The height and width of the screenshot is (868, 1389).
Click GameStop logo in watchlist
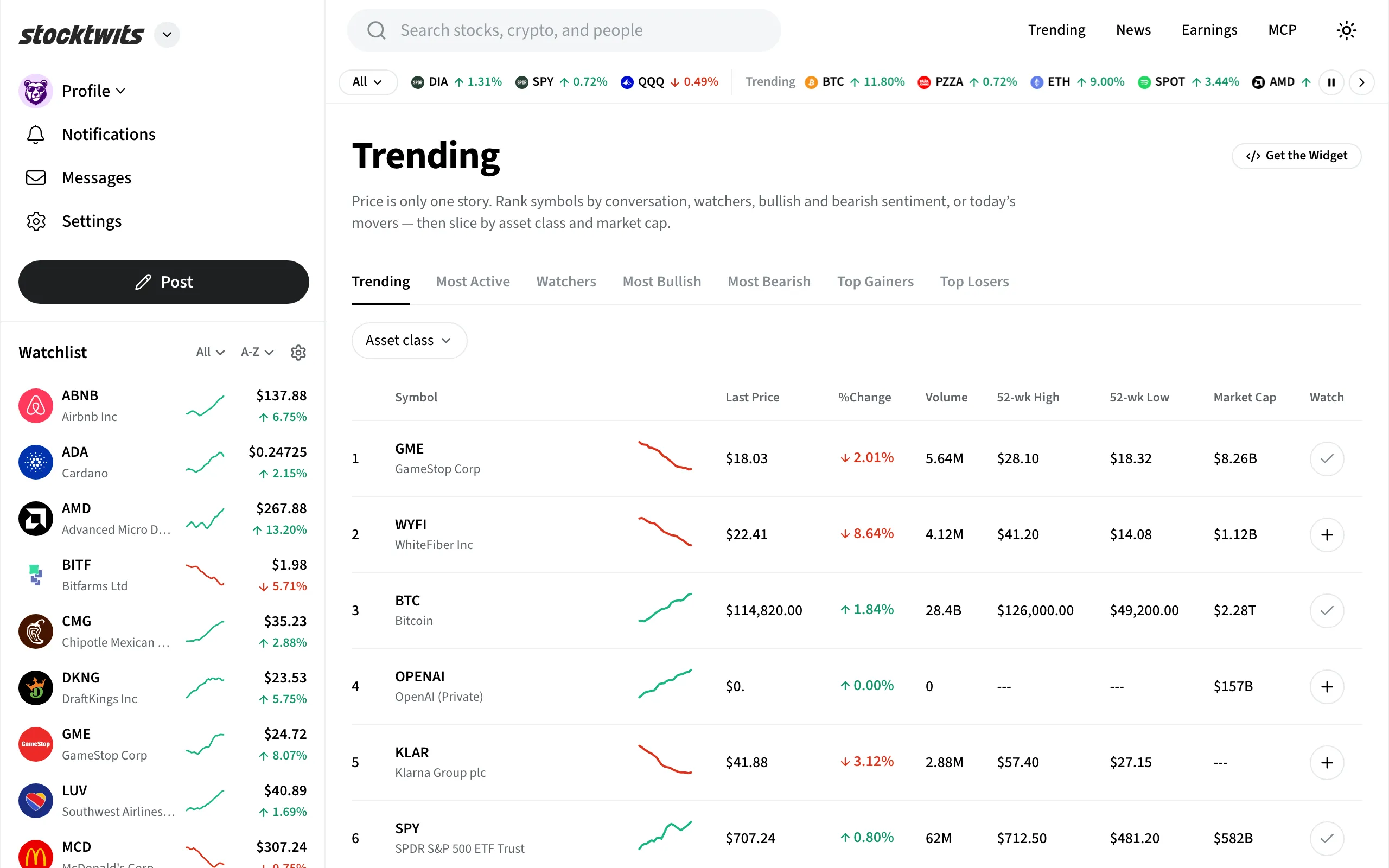(36, 744)
